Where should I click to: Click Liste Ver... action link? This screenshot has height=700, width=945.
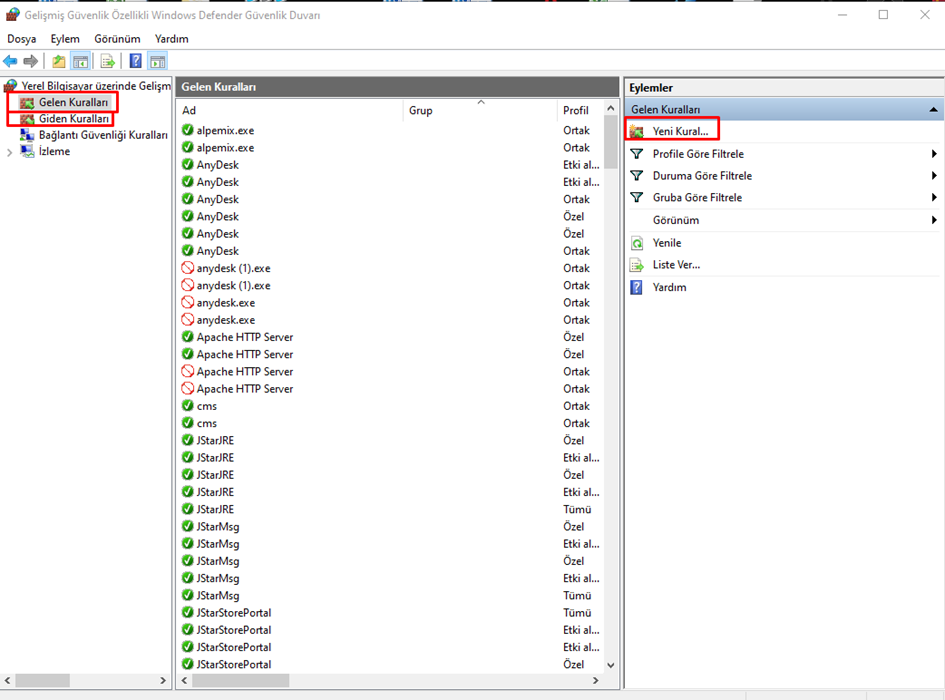point(676,265)
